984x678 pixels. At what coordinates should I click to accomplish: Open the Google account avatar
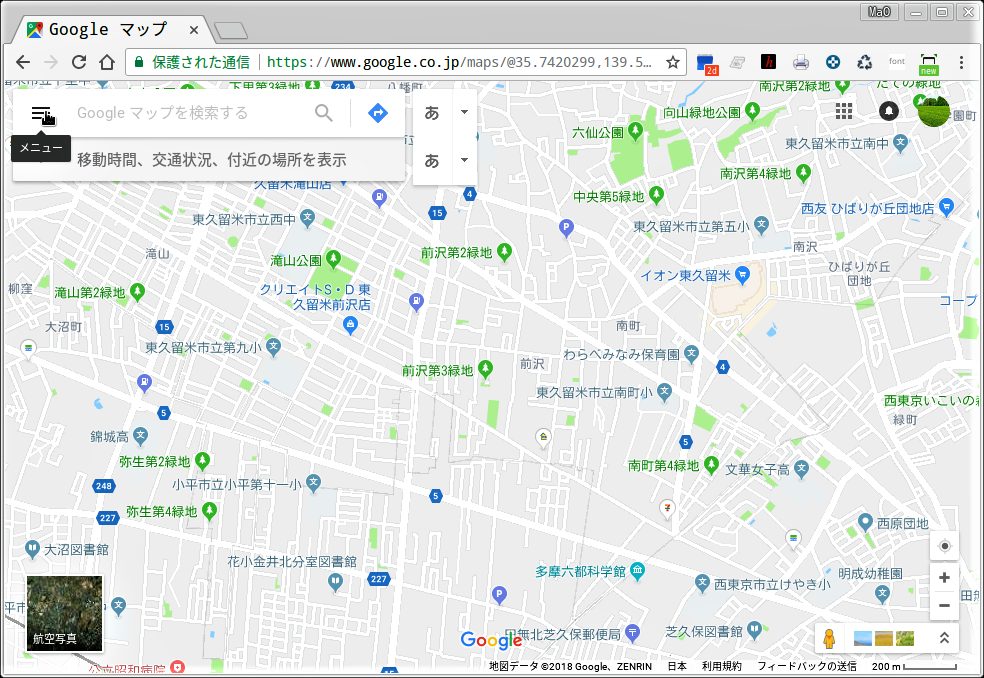[x=933, y=111]
